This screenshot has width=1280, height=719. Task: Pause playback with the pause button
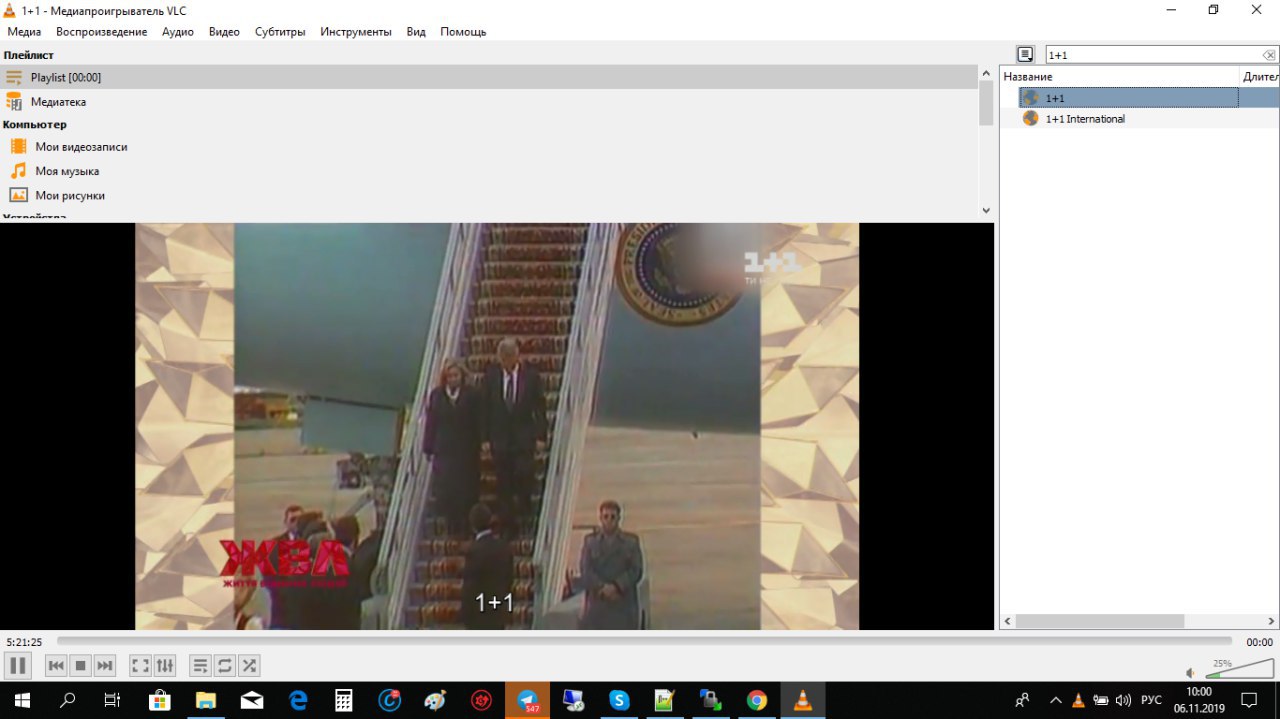point(17,665)
